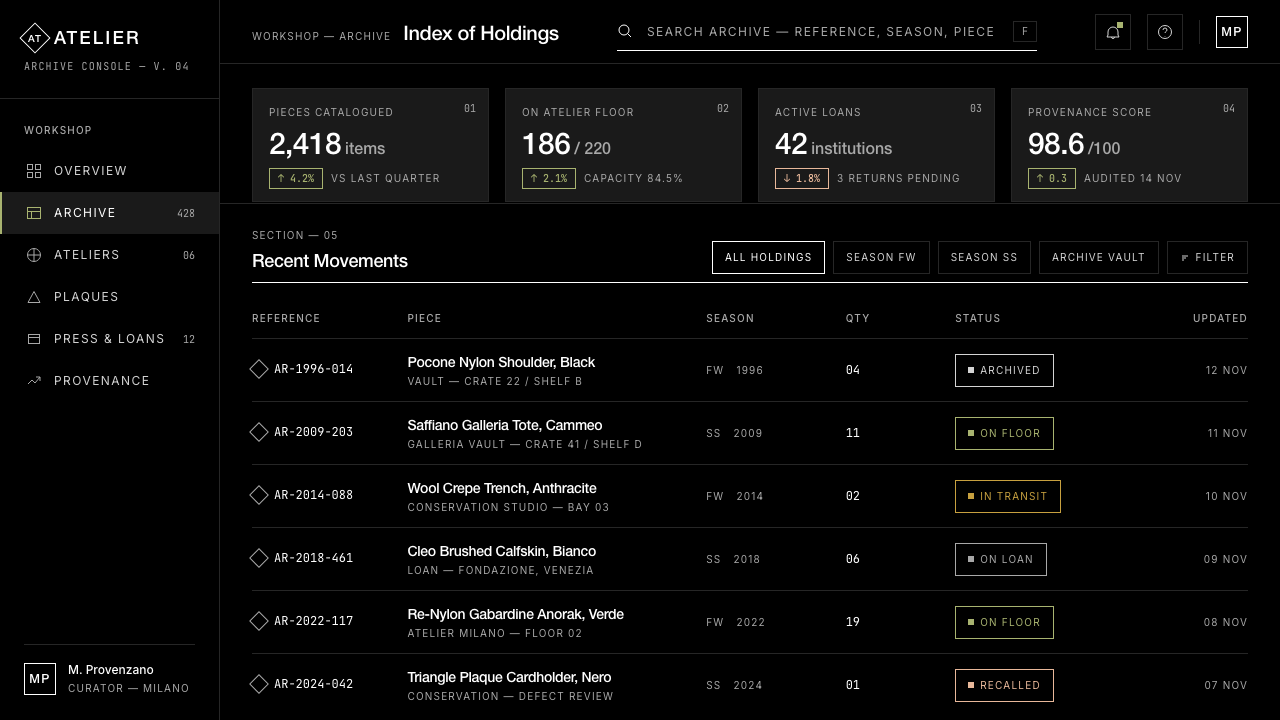Select the Archive Vault tab
Image resolution: width=1280 pixels, height=720 pixels.
pos(1098,257)
